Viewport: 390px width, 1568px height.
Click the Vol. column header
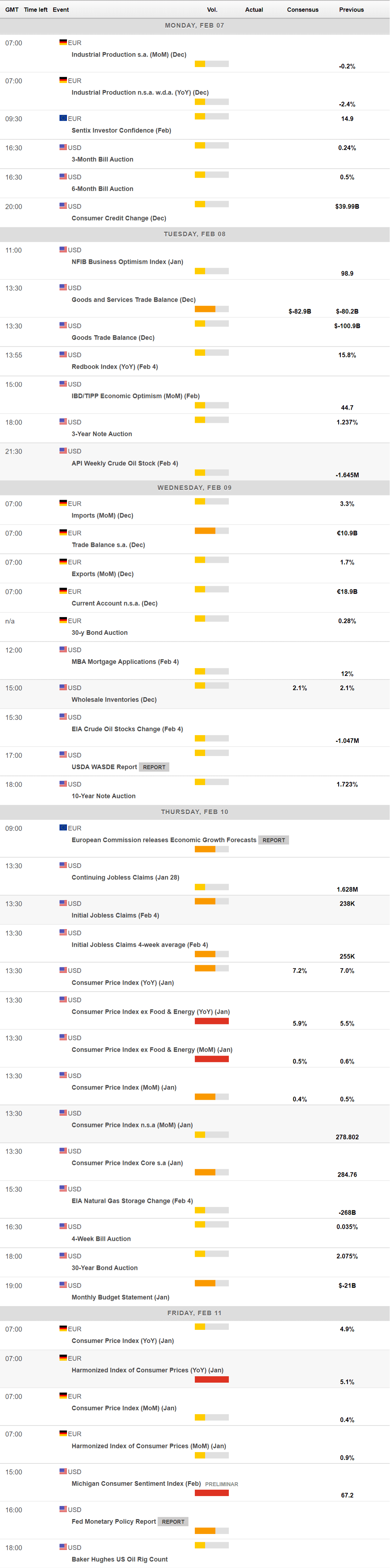click(x=212, y=10)
